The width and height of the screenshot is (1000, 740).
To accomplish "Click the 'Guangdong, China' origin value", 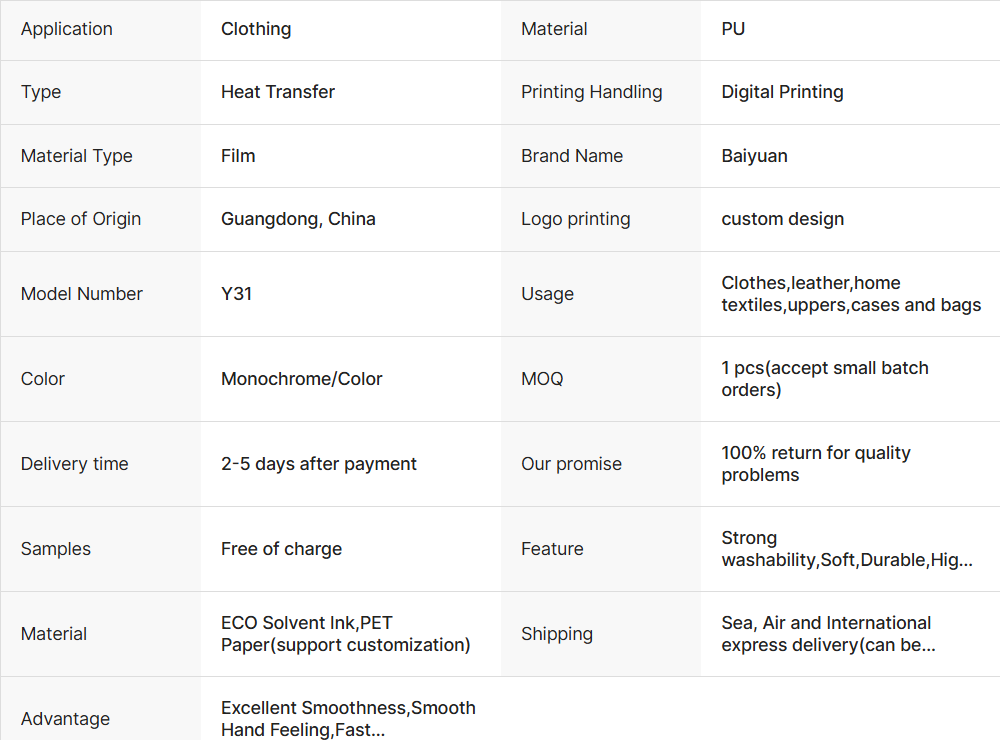I will (298, 219).
